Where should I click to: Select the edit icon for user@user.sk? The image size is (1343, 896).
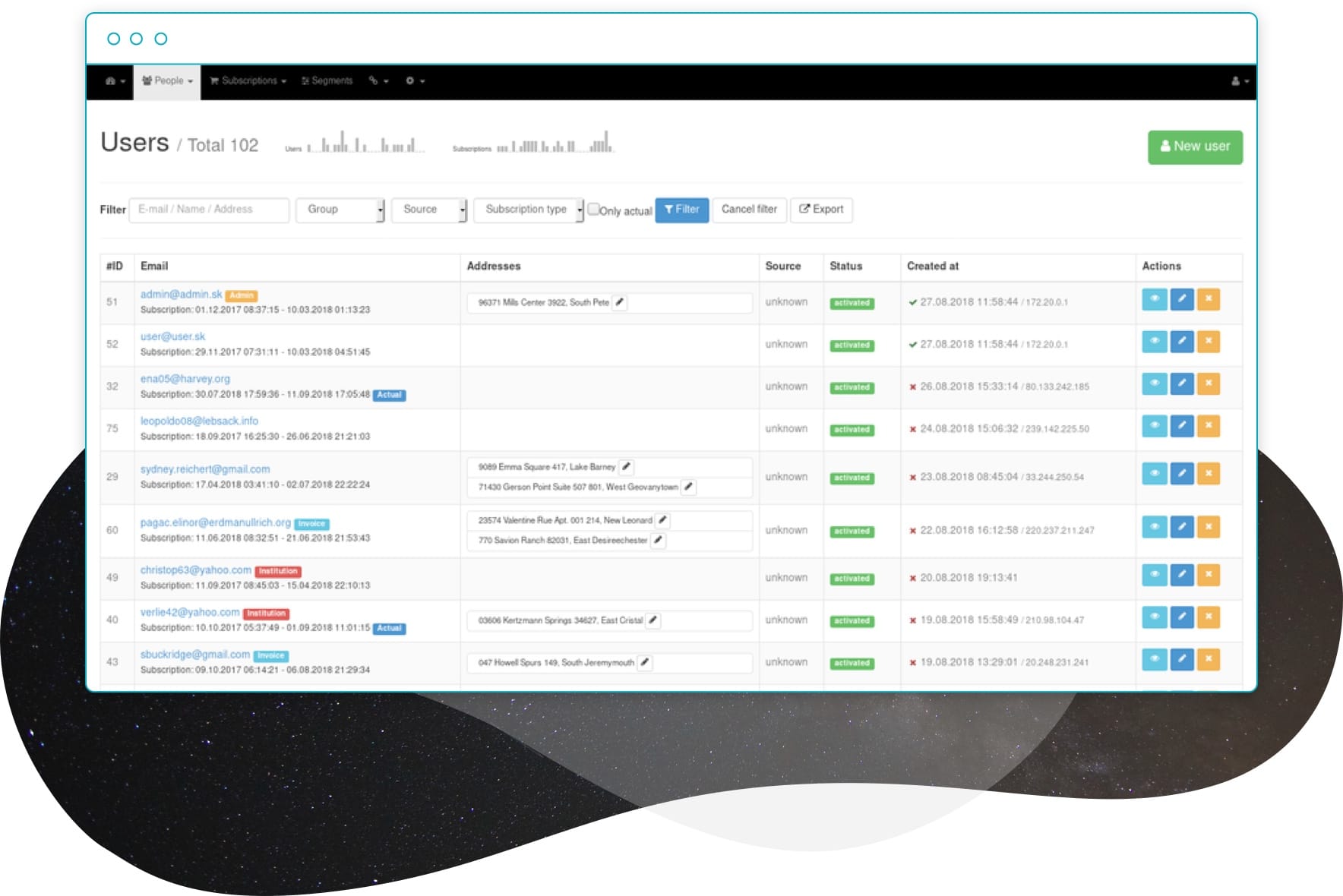coord(1181,342)
